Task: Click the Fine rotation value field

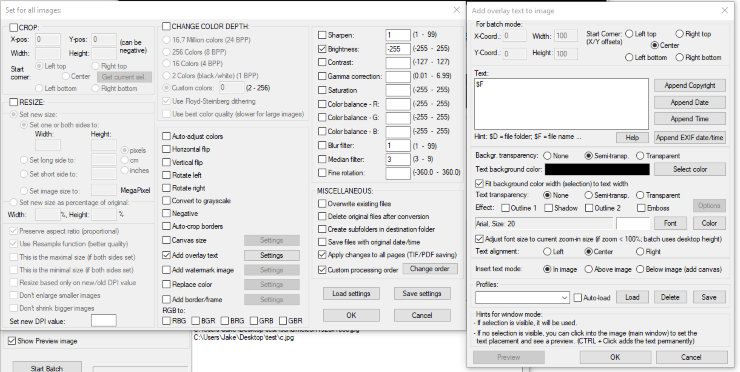Action: pos(398,173)
